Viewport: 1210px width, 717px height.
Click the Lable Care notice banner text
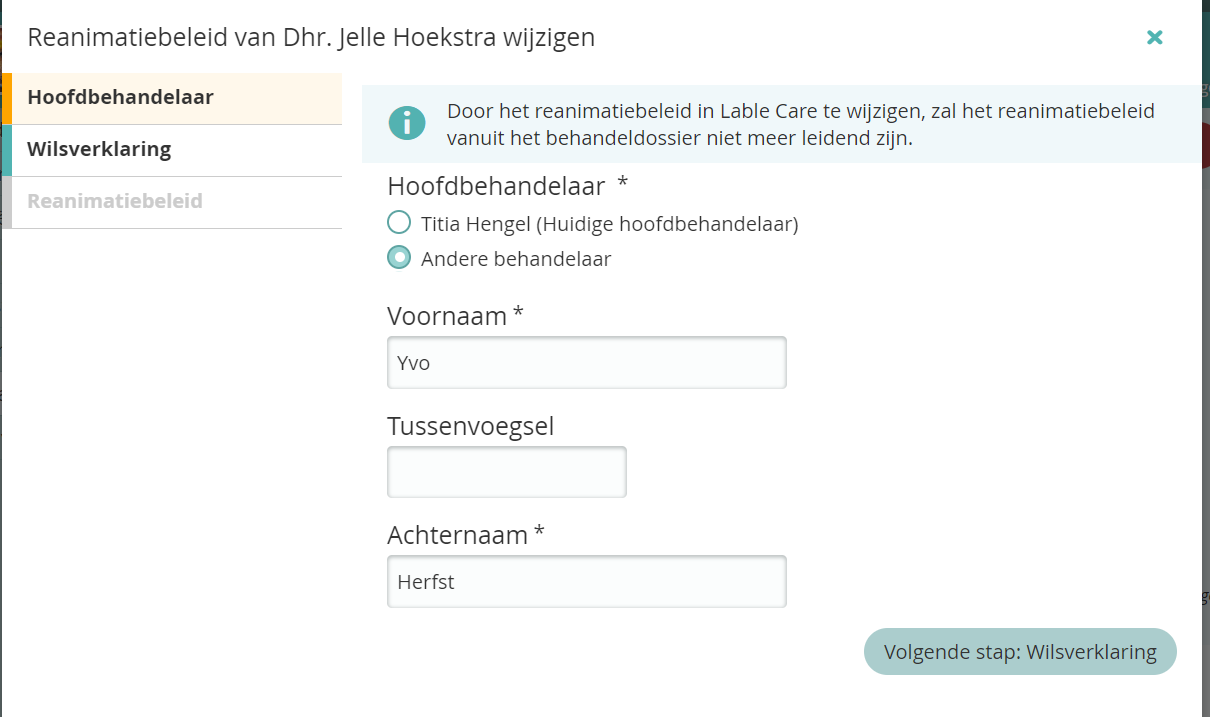800,124
